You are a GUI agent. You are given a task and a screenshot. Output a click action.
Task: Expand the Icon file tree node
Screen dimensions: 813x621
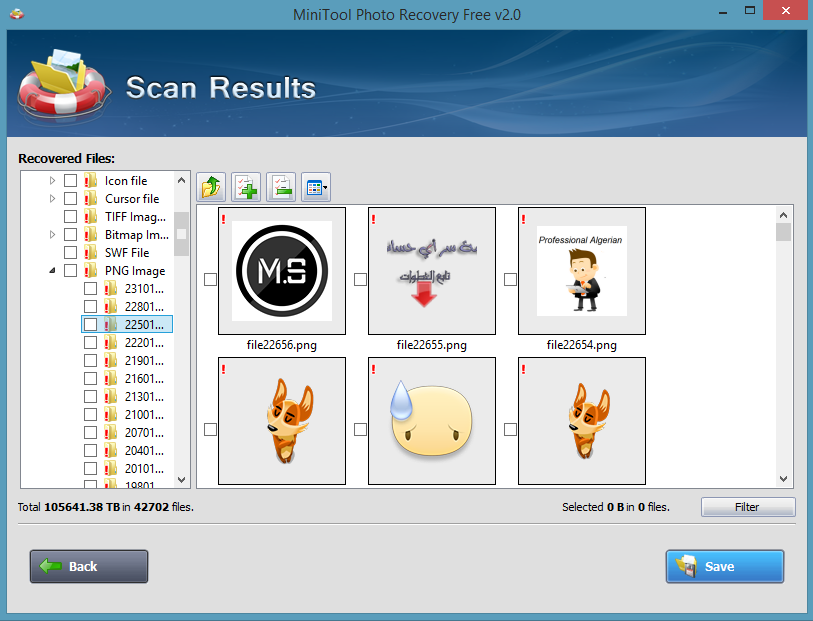52,181
